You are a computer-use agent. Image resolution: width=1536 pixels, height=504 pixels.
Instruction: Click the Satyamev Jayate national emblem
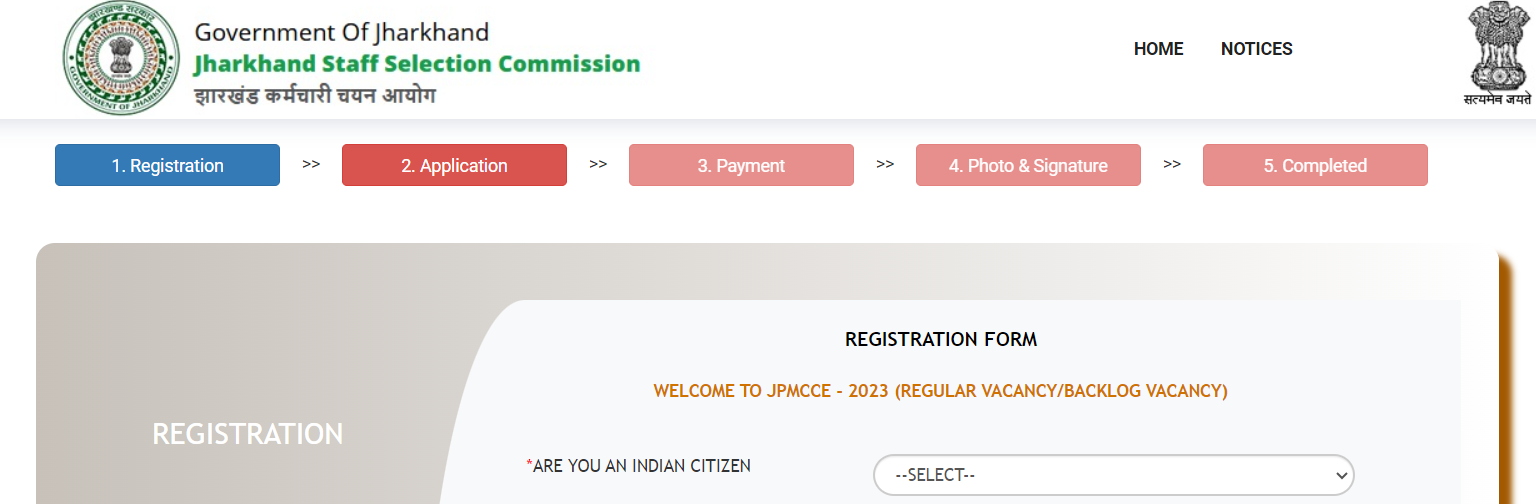tap(1499, 54)
